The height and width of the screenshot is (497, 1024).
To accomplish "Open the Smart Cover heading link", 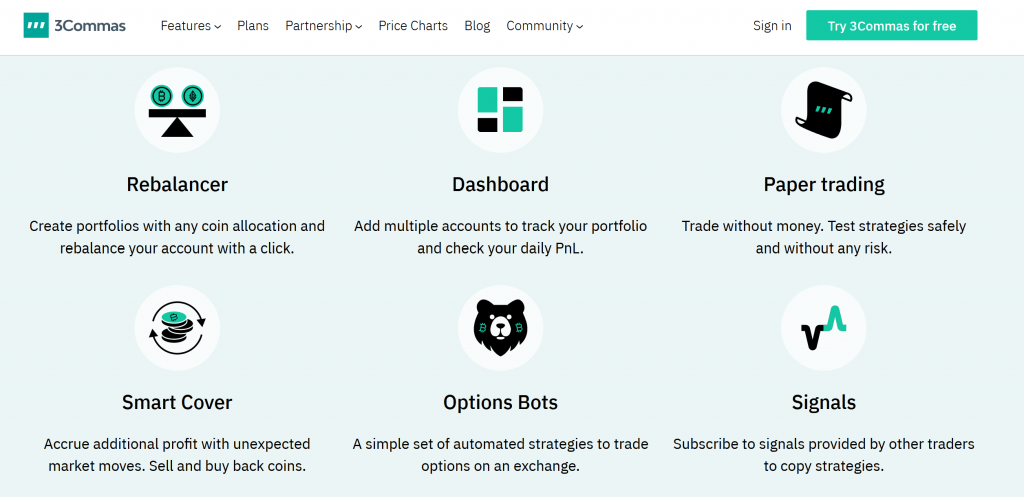I will [x=177, y=402].
